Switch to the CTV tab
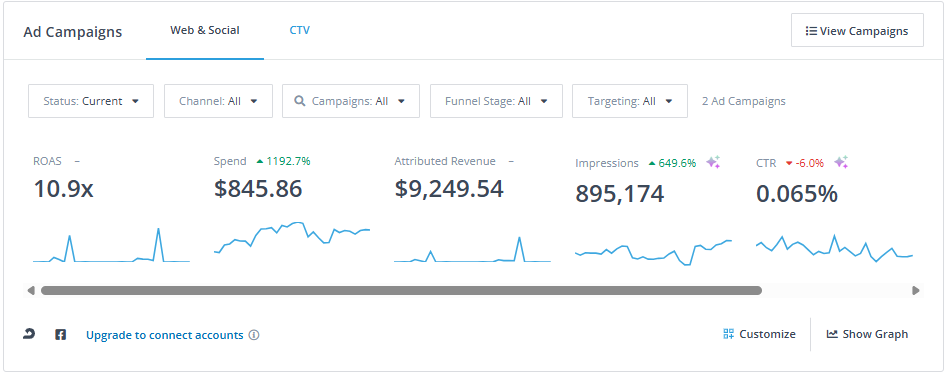Viewport: 950px width, 377px height. tap(299, 30)
